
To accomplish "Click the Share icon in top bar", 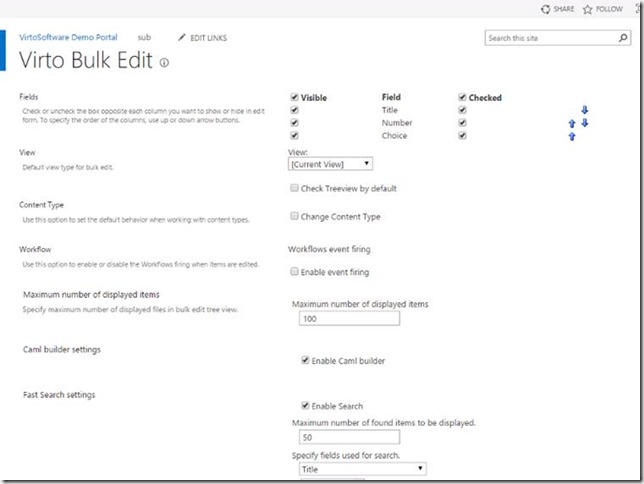I will pos(544,9).
